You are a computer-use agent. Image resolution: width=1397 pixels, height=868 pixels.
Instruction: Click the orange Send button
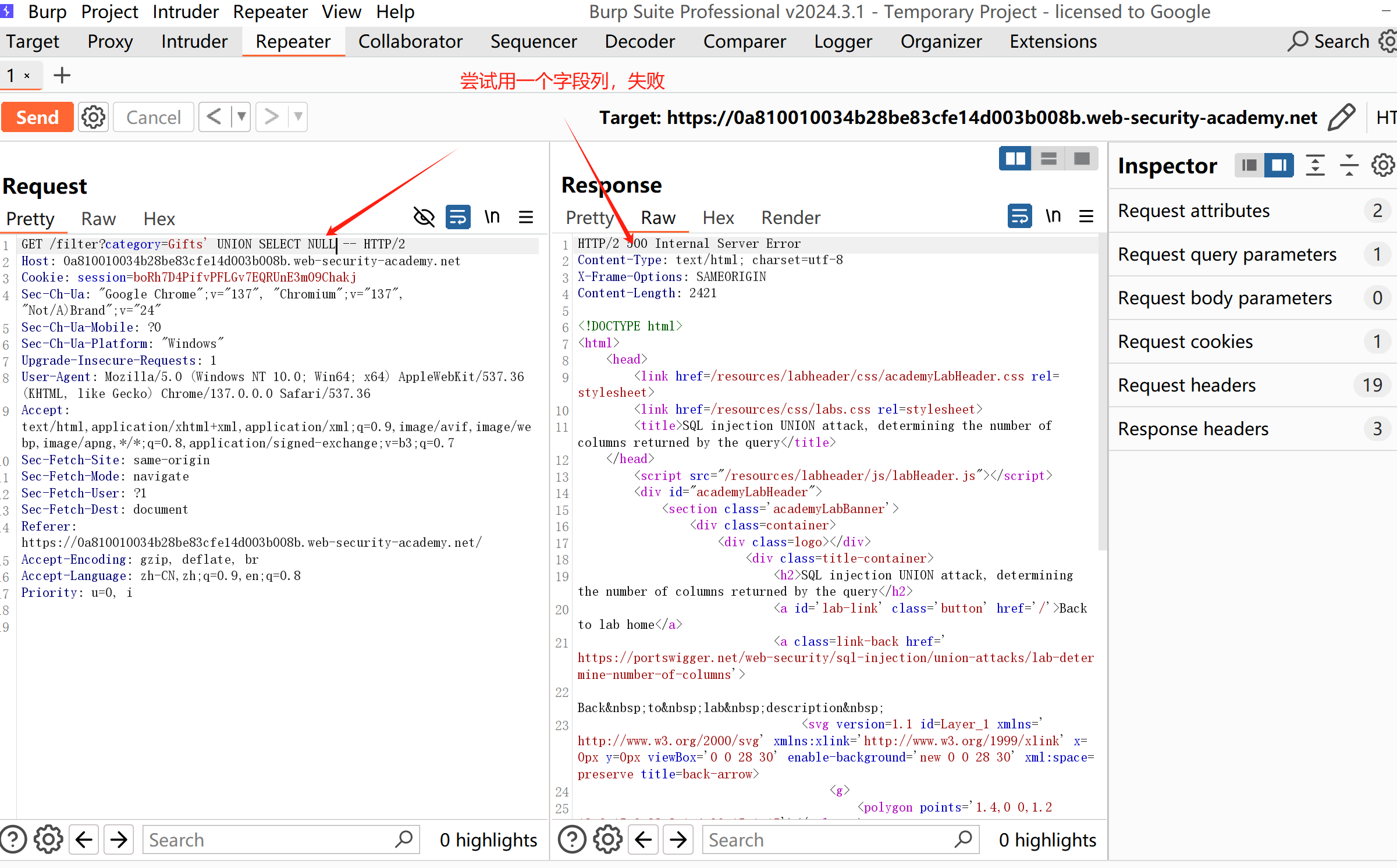coord(37,117)
